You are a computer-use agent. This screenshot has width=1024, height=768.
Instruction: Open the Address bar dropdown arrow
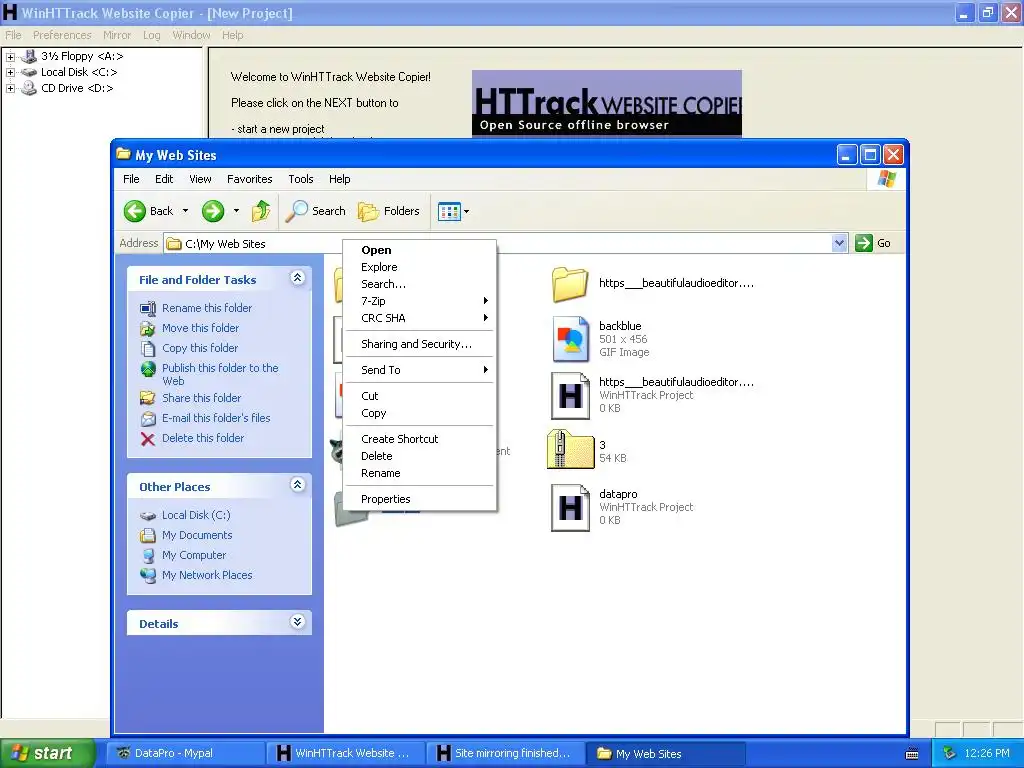[839, 243]
